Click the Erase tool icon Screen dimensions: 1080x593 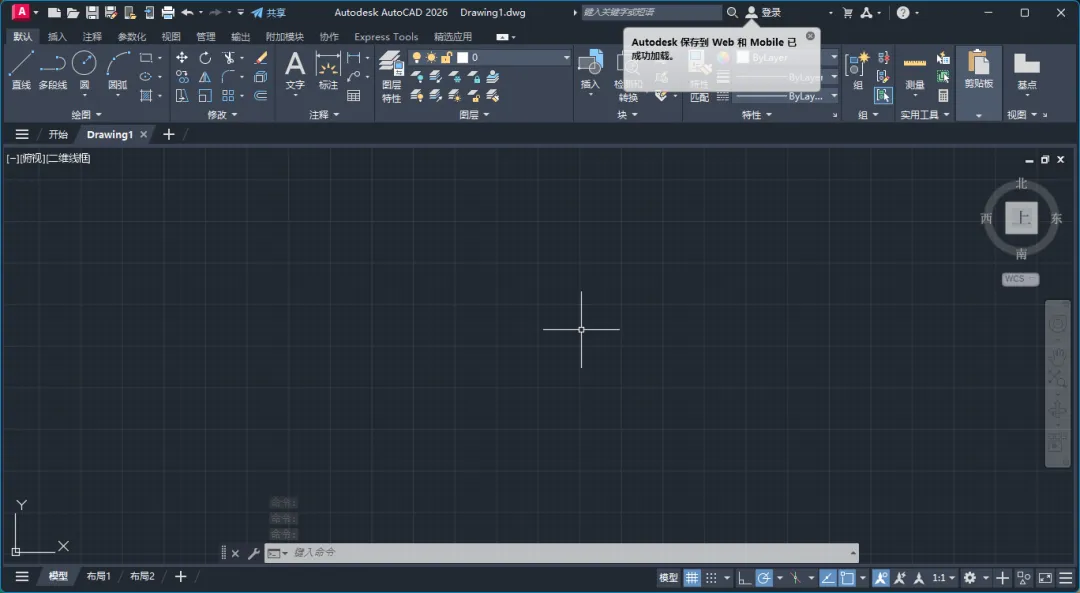[x=260, y=58]
